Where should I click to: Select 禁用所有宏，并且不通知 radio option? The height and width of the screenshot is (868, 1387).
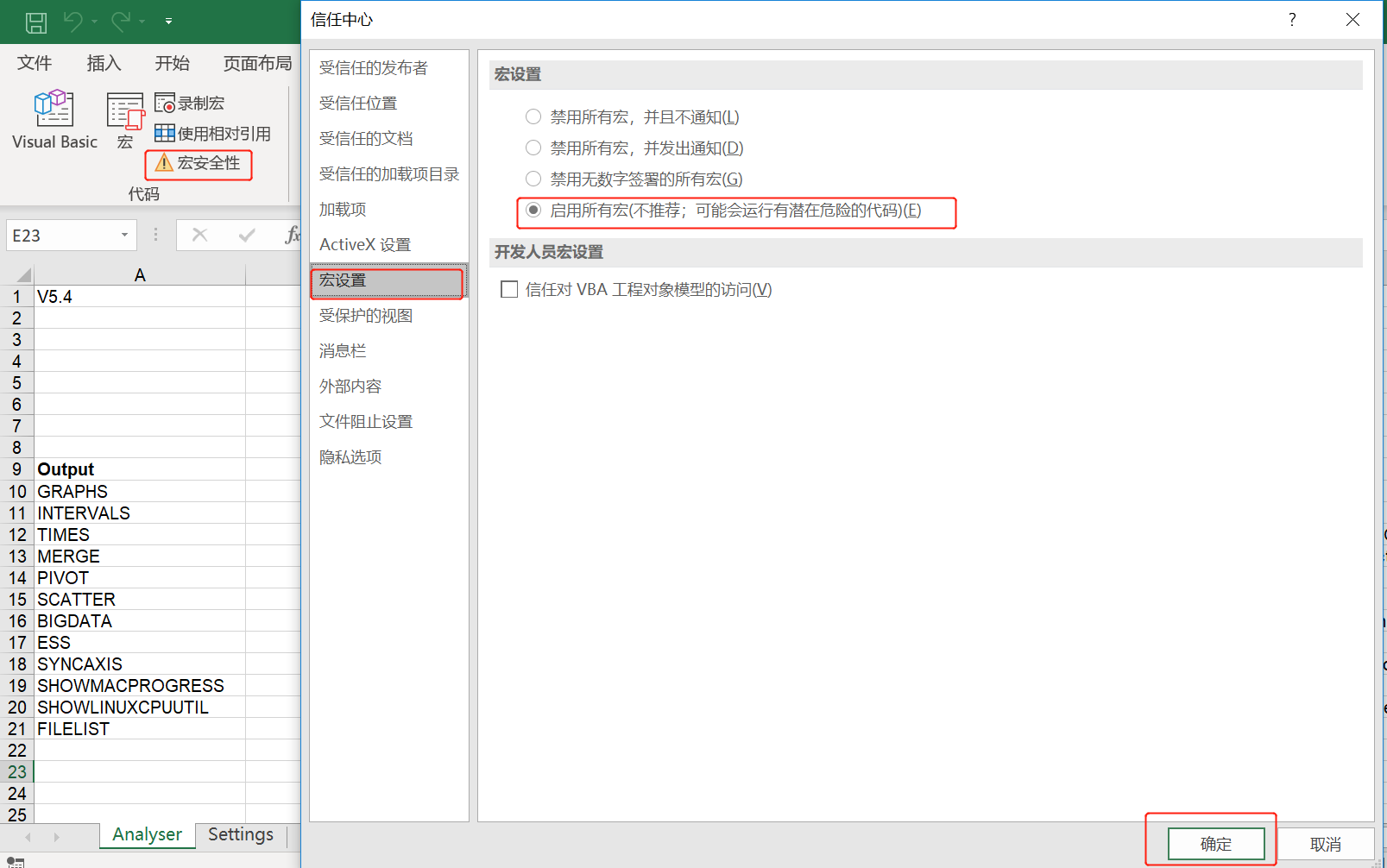[533, 116]
